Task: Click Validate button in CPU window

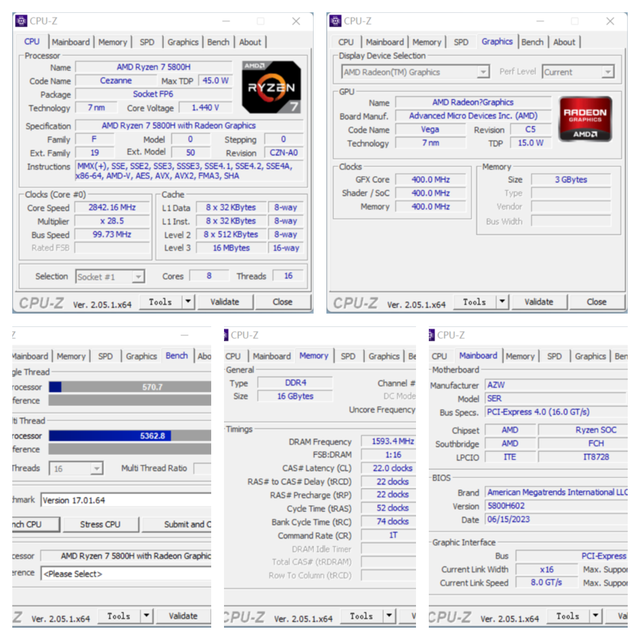Action: pos(224,302)
